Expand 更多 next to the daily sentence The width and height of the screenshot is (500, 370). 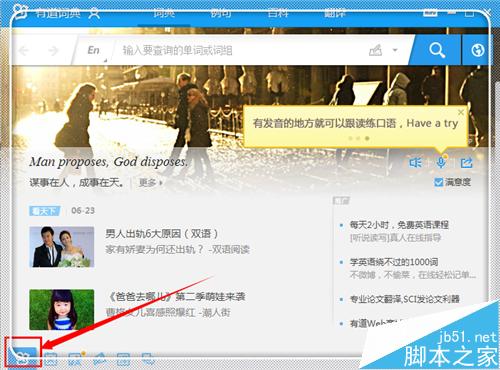[150, 182]
